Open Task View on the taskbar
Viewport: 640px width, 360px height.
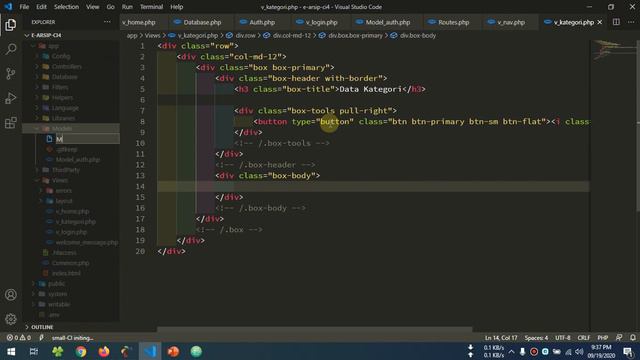tap(34, 351)
